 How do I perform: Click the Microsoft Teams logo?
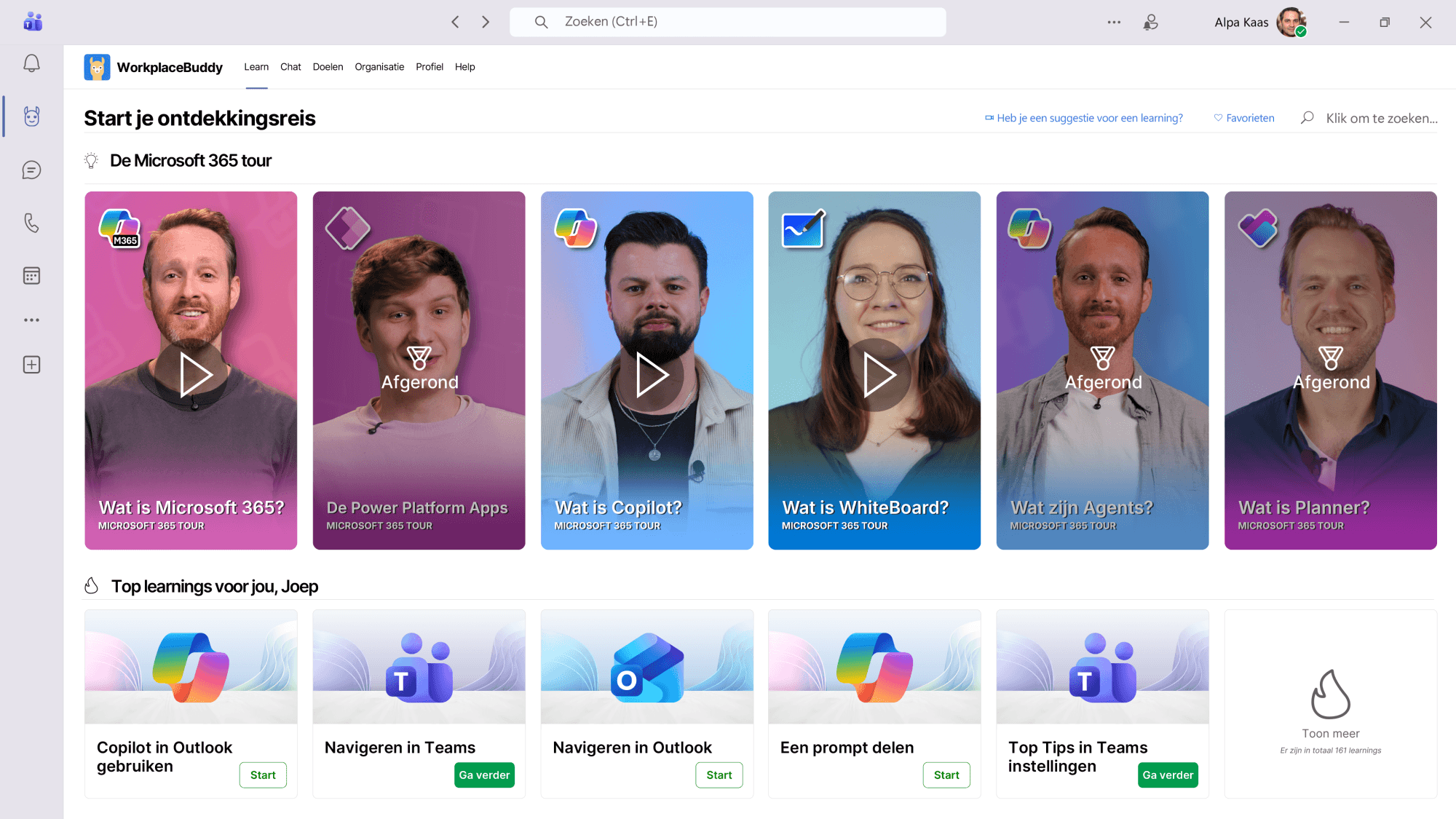pos(33,22)
